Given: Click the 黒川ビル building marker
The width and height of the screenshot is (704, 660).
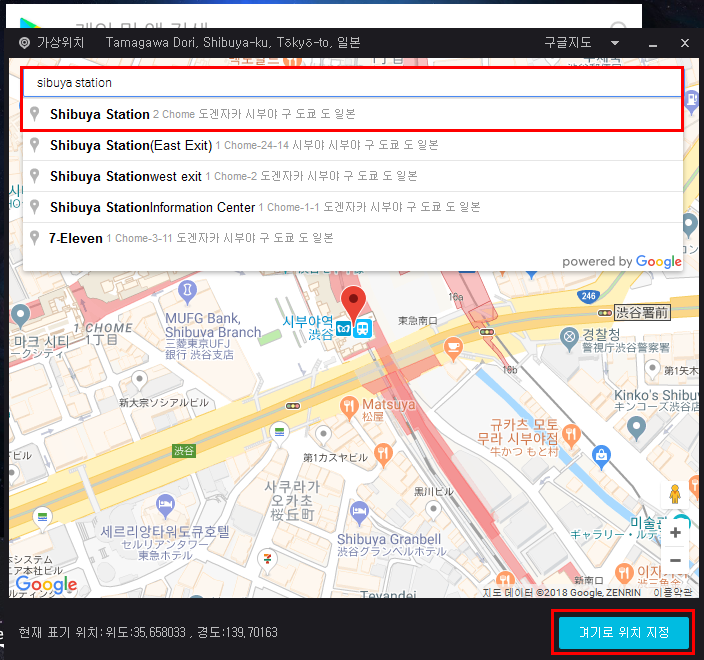Looking at the screenshot, I should pyautogui.click(x=433, y=510).
